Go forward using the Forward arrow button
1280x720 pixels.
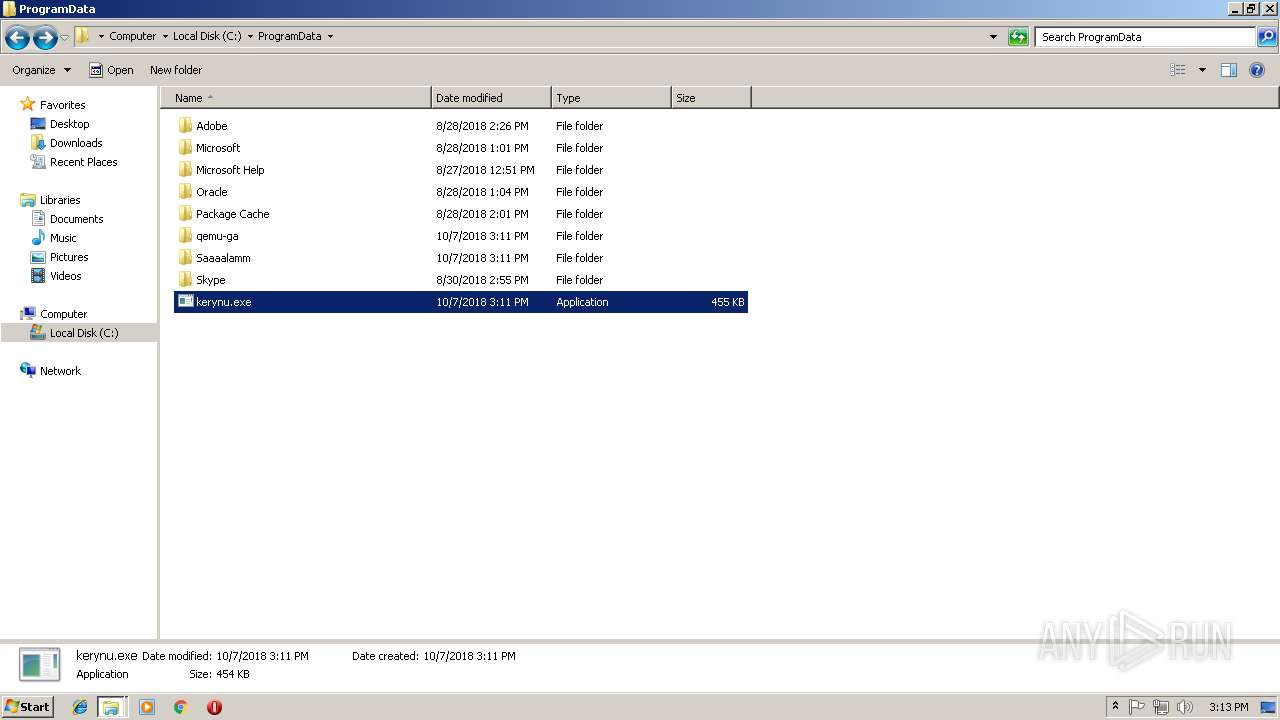point(45,38)
